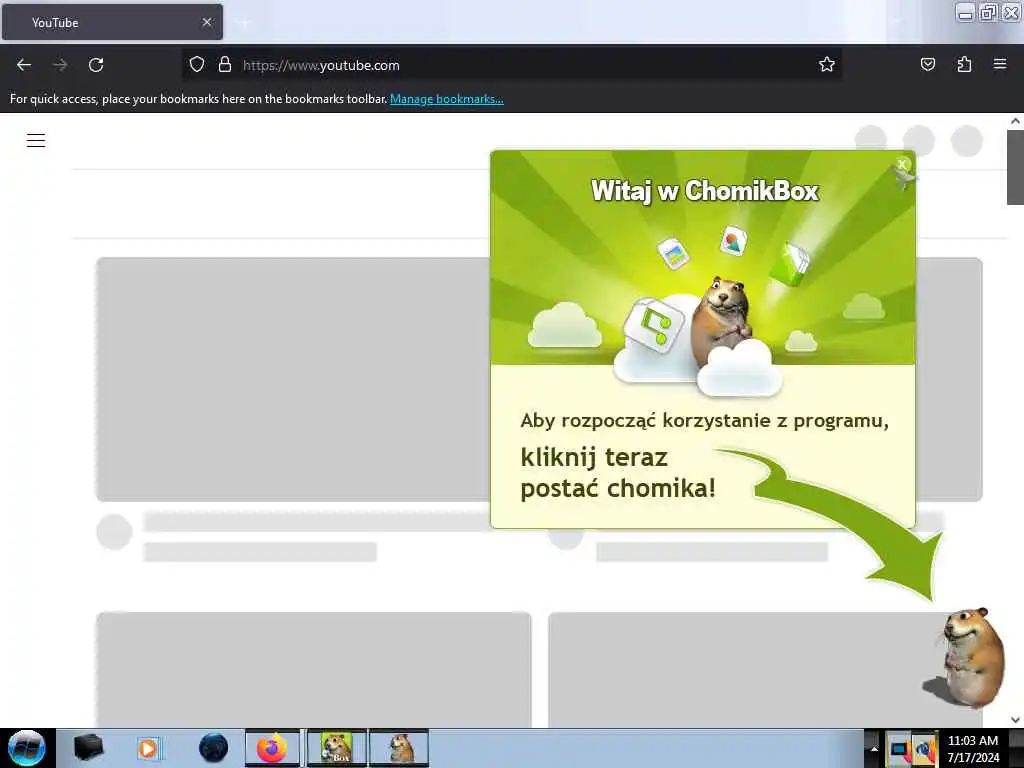Image resolution: width=1024 pixels, height=768 pixels.
Task: Open the media player taskbar icon
Action: click(x=148, y=748)
